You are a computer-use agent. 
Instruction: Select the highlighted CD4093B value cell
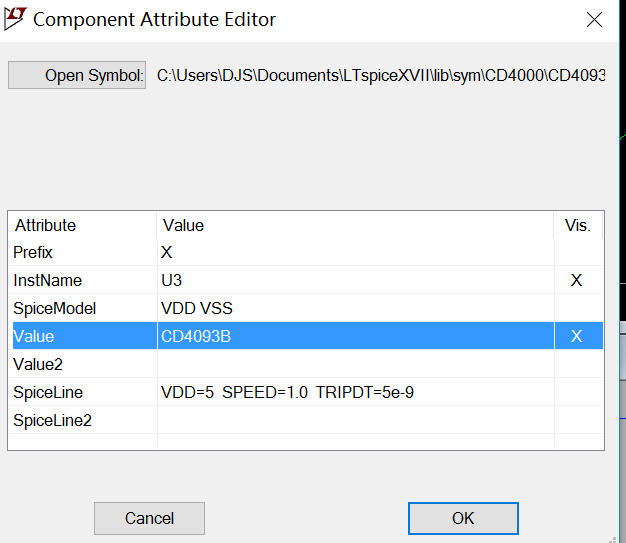[x=356, y=336]
